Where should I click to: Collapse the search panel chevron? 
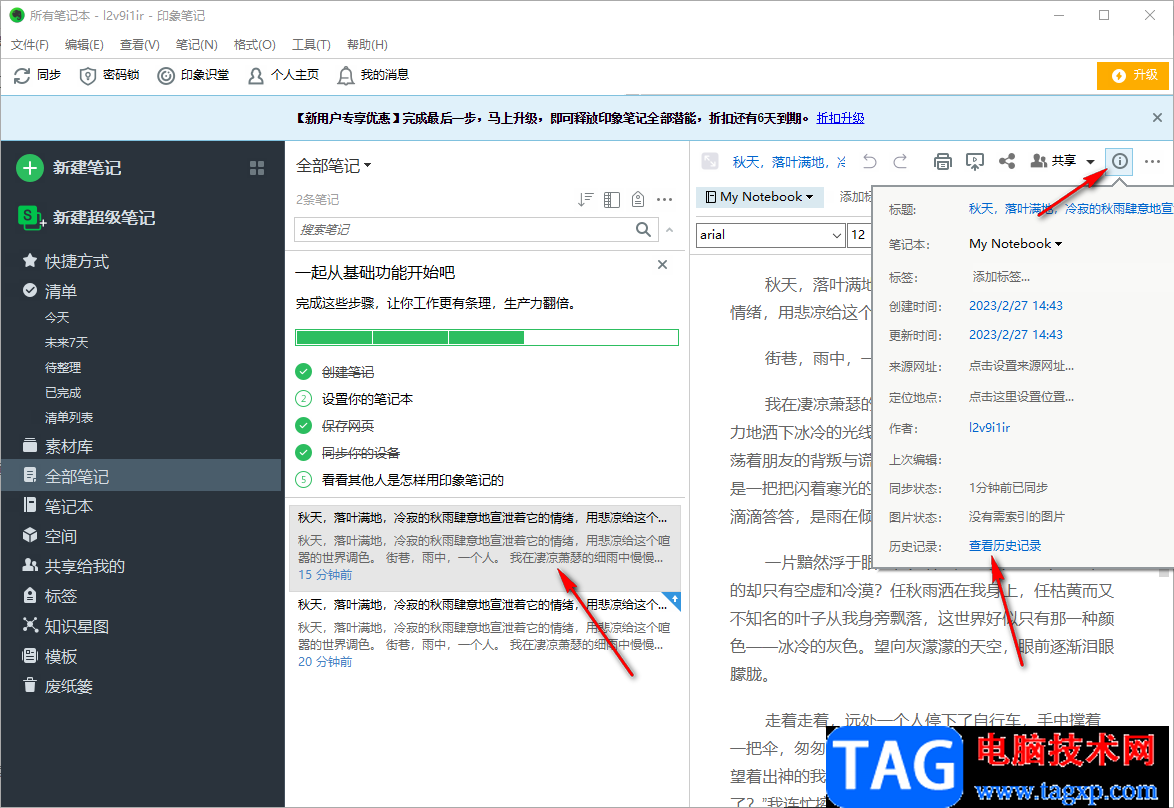pos(669,230)
